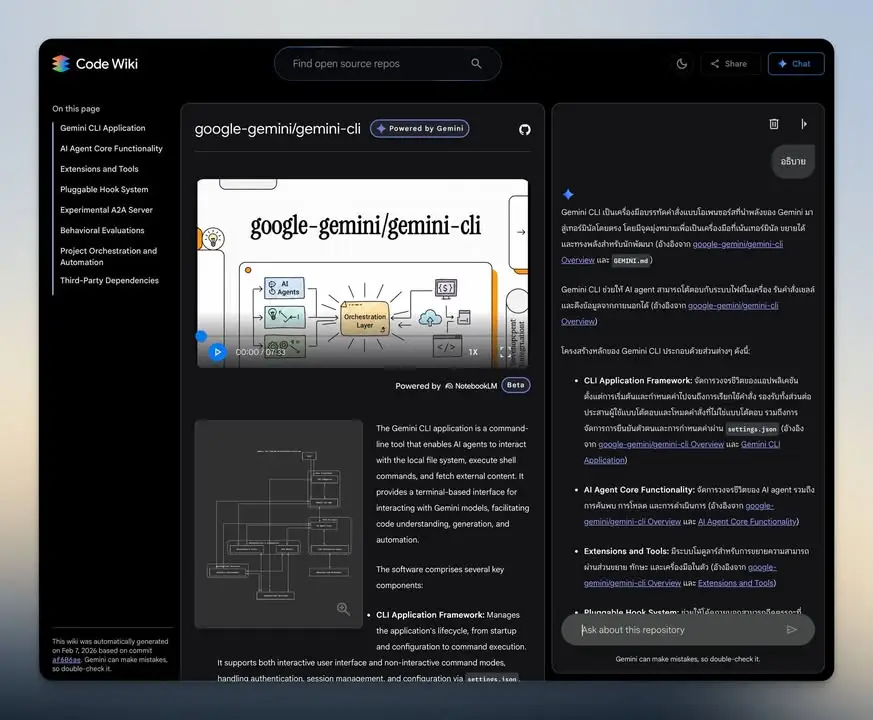Change the 1X playback speed
Screen dimensions: 873x720
click(473, 352)
